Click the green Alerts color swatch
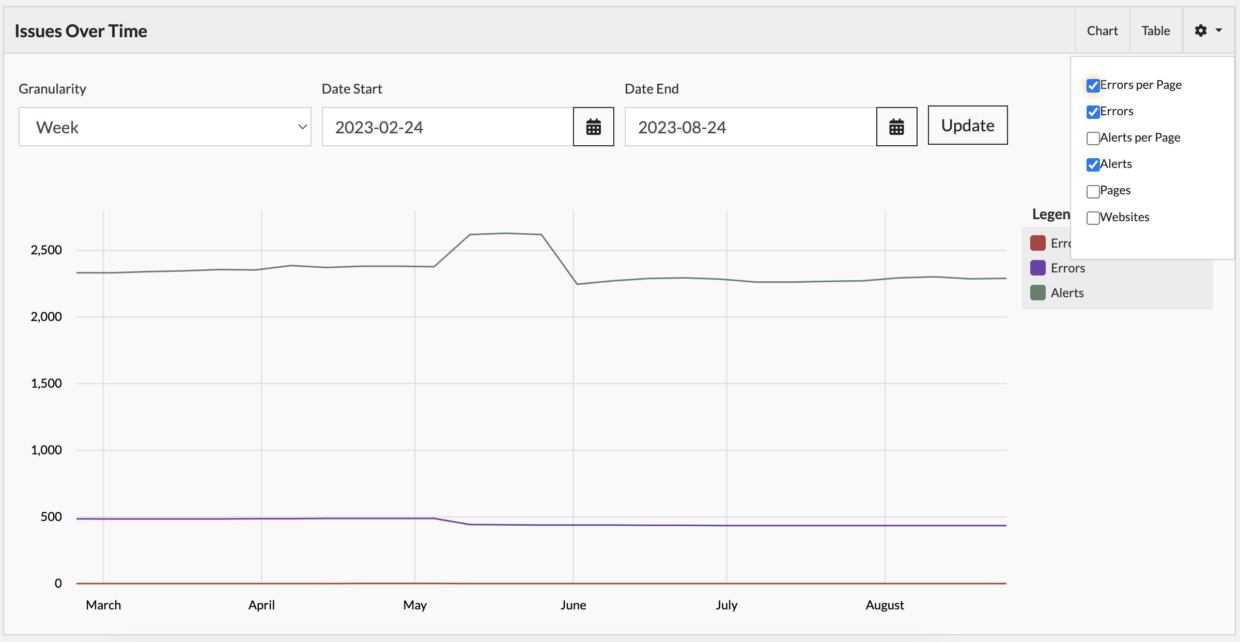1240x642 pixels. pyautogui.click(x=1037, y=292)
